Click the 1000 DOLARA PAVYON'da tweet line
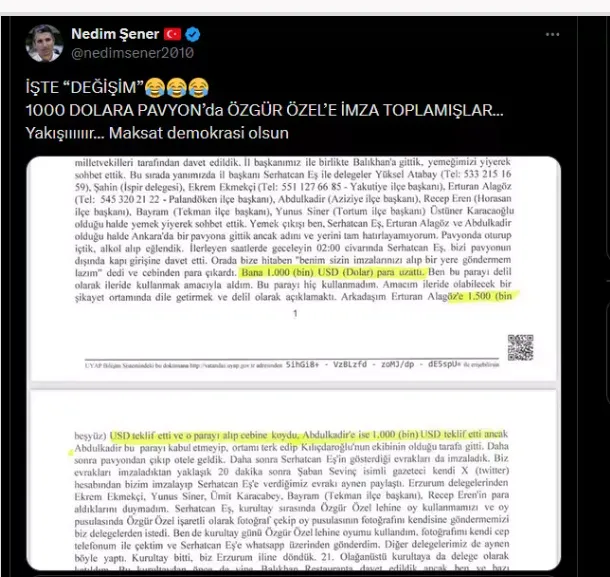Screen dimensions: 610x577 click(265, 110)
